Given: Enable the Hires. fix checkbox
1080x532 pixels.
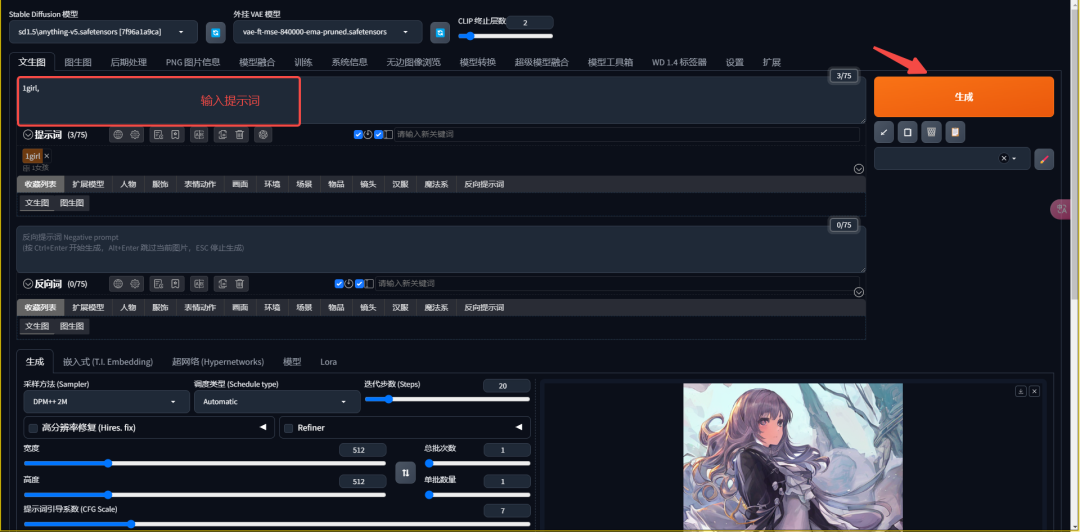Looking at the screenshot, I should tap(33, 428).
